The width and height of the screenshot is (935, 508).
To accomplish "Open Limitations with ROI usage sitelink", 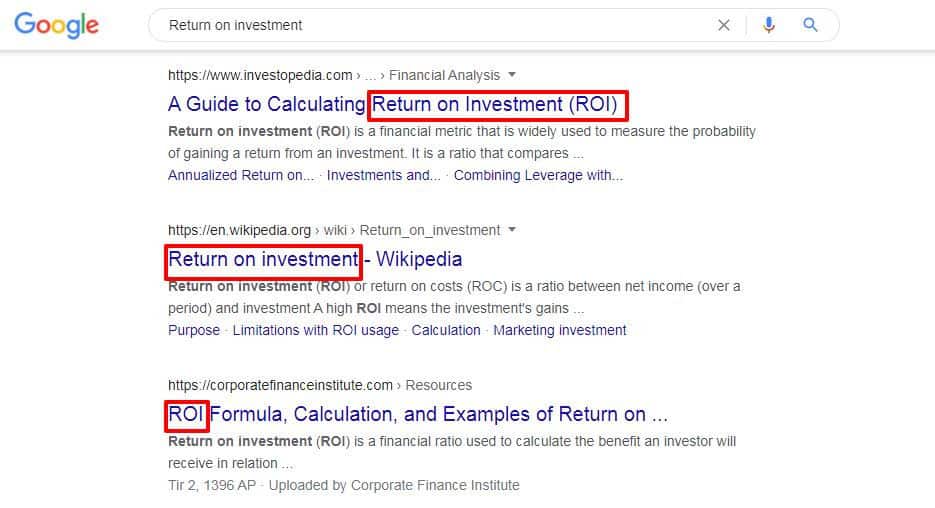I will tap(315, 330).
